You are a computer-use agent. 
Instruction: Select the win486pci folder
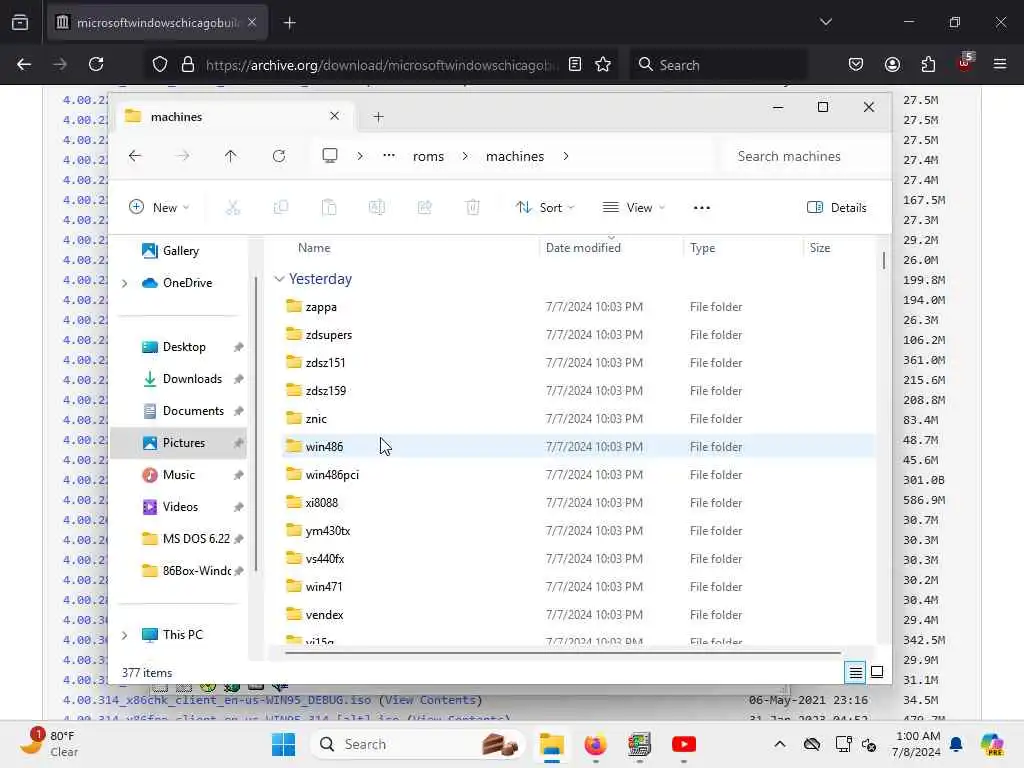click(x=578, y=475)
